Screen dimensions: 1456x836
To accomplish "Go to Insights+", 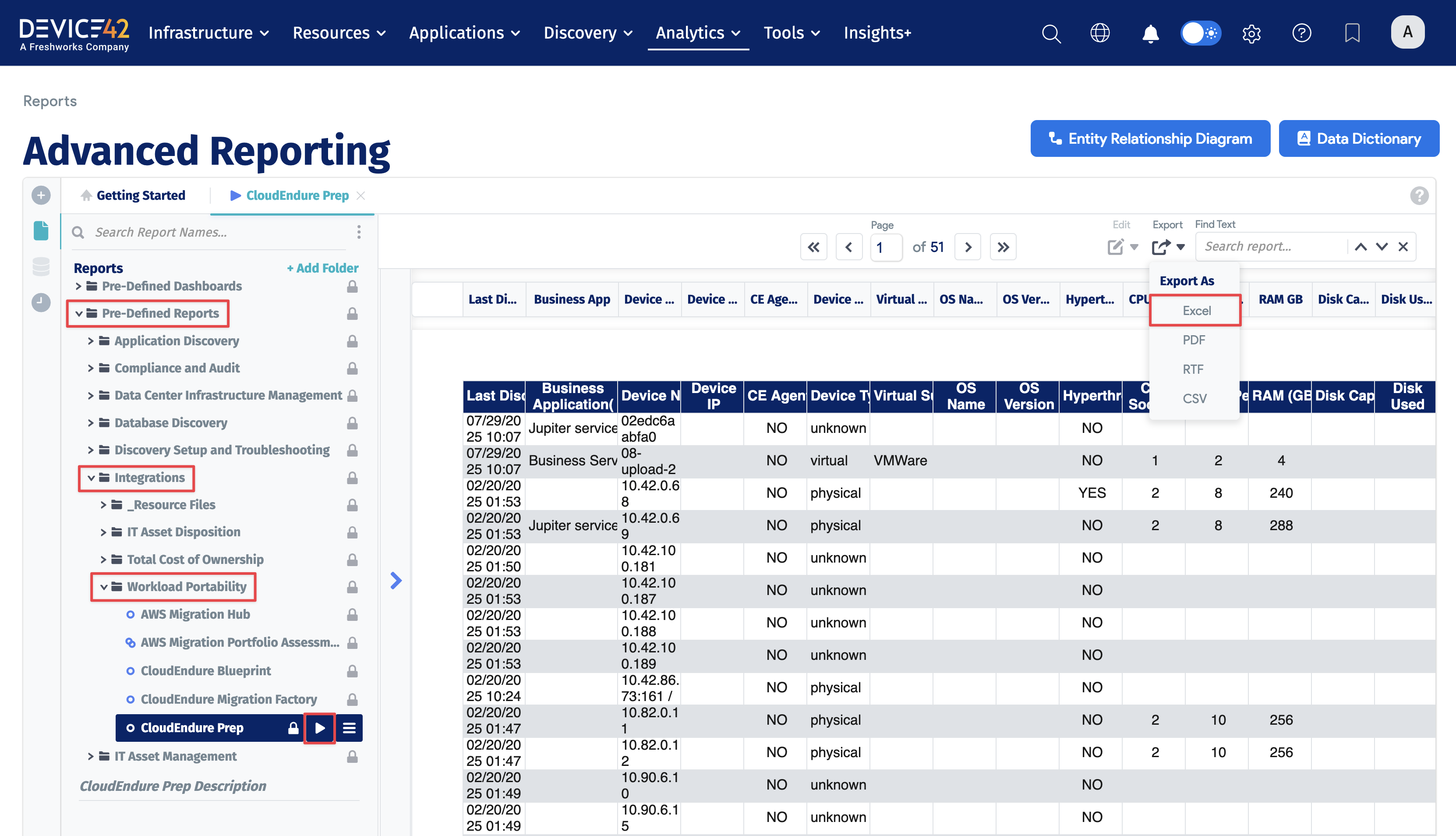I will tap(877, 33).
